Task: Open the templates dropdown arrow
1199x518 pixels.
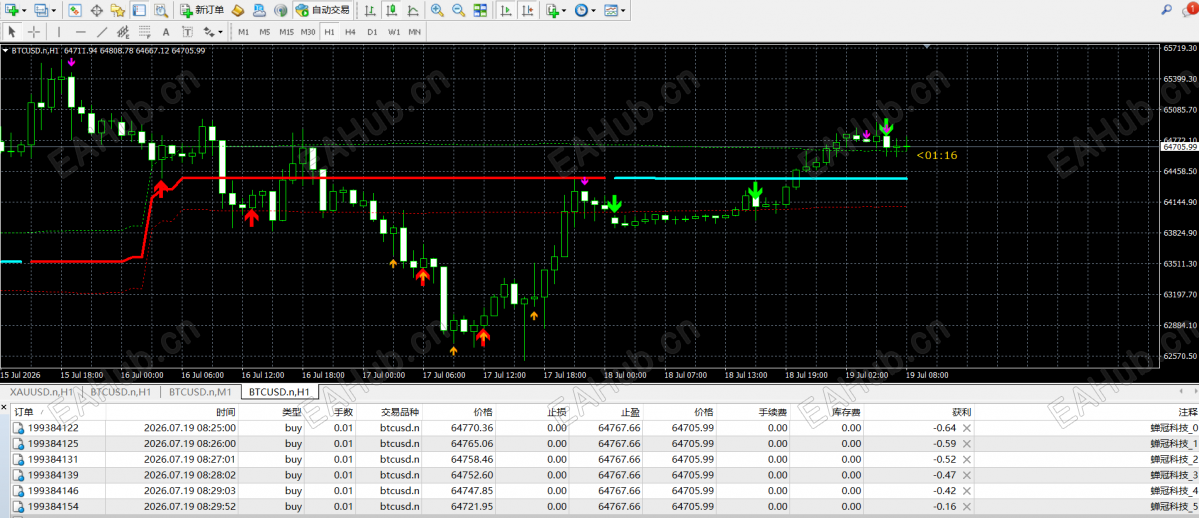Action: click(624, 11)
